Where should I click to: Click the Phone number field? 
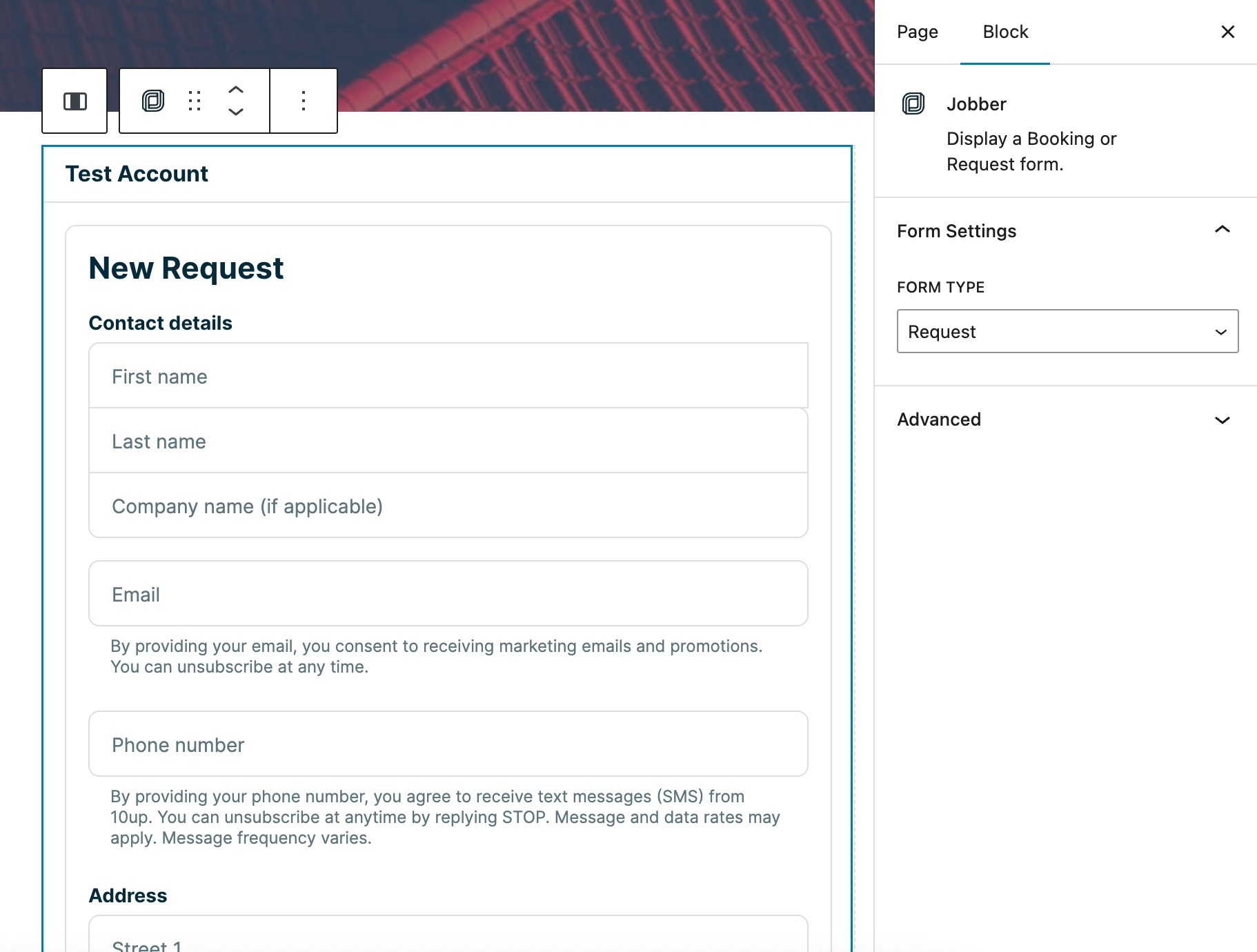point(448,744)
